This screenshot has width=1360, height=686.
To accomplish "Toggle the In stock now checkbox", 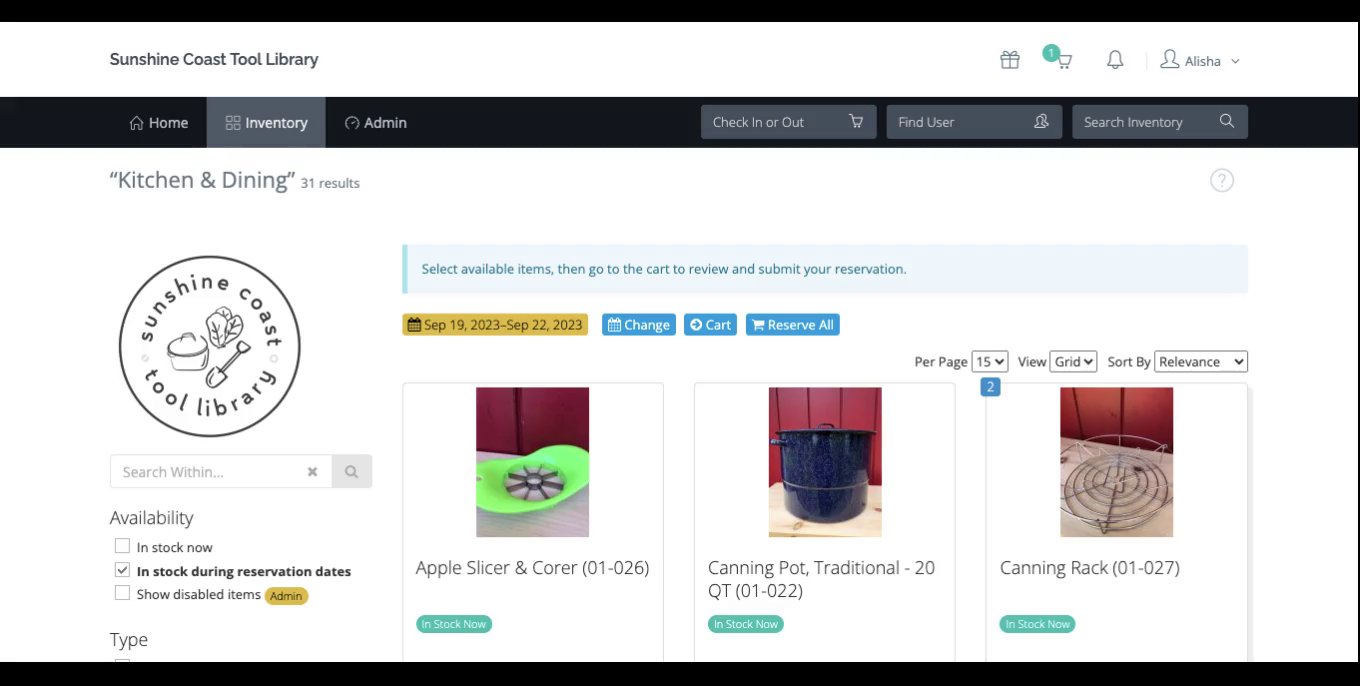I will [122, 546].
